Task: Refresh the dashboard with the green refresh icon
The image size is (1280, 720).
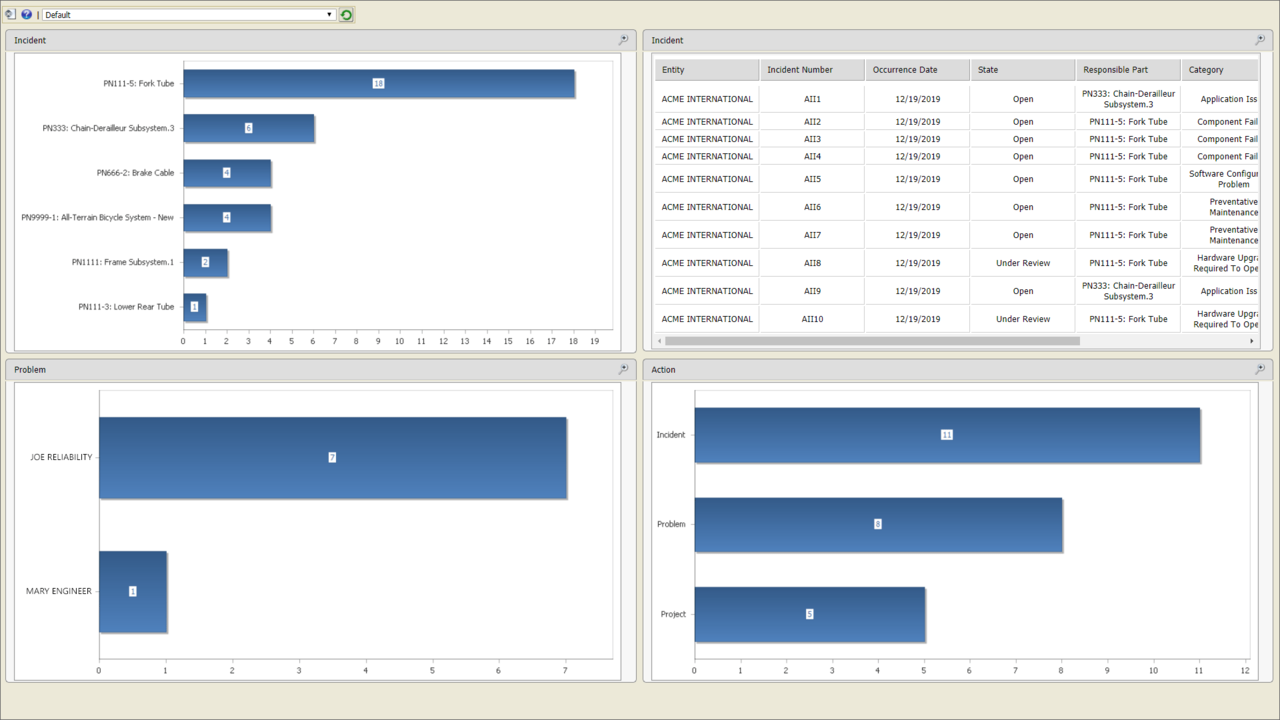Action: point(346,14)
